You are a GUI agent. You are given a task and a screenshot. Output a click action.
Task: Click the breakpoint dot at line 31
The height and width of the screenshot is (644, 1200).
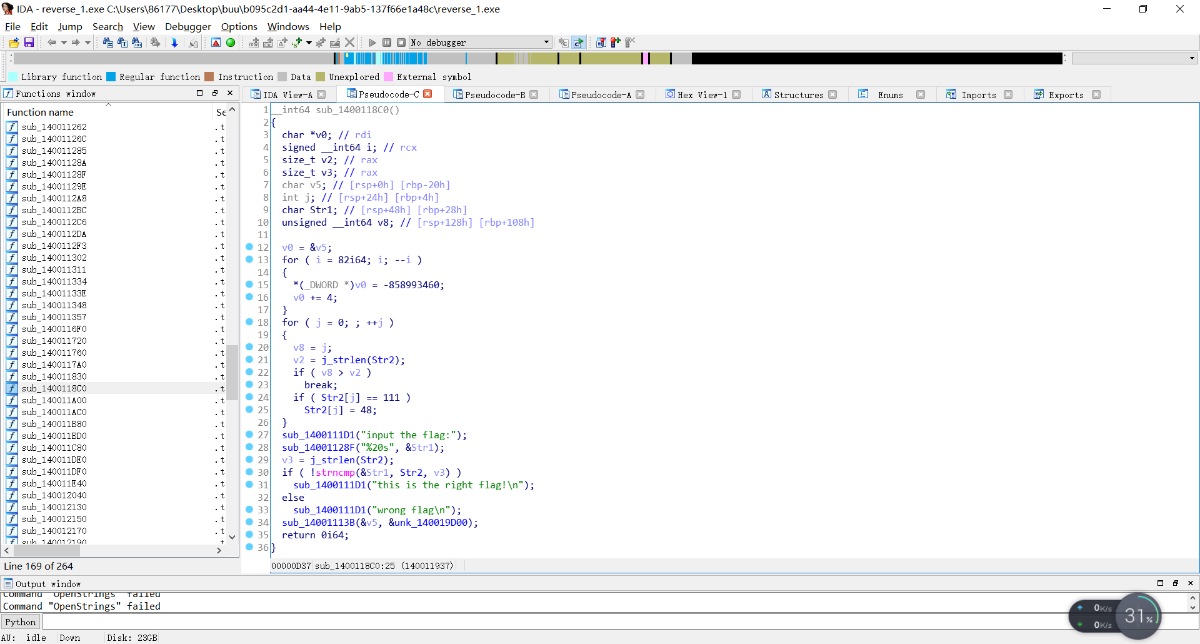click(x=249, y=485)
